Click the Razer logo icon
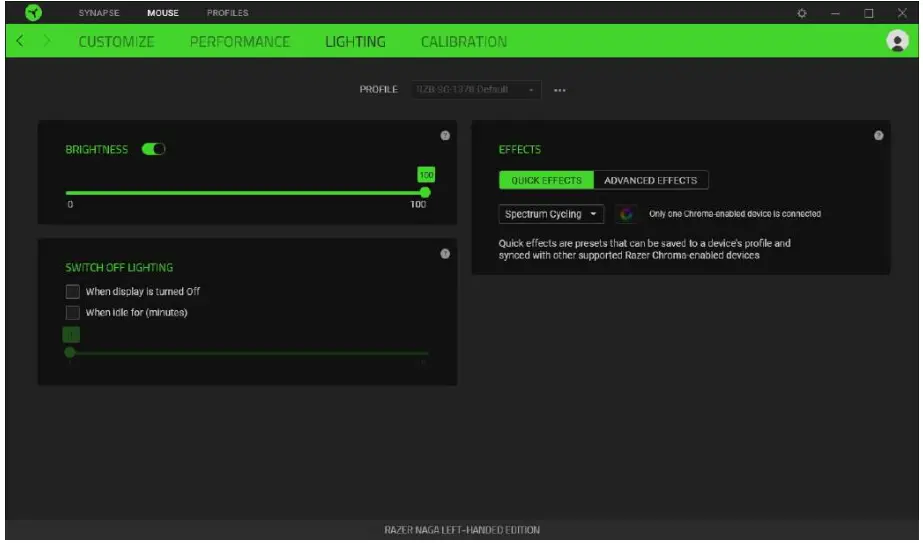This screenshot has height=543, width=923. [34, 12]
